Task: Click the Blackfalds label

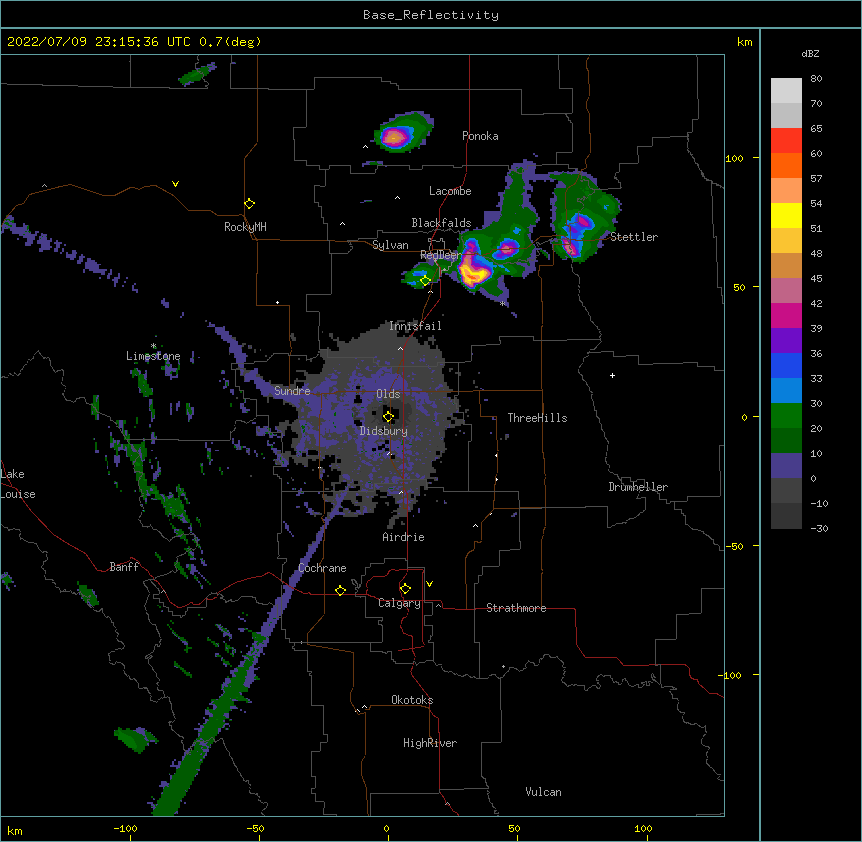Action: coord(441,223)
